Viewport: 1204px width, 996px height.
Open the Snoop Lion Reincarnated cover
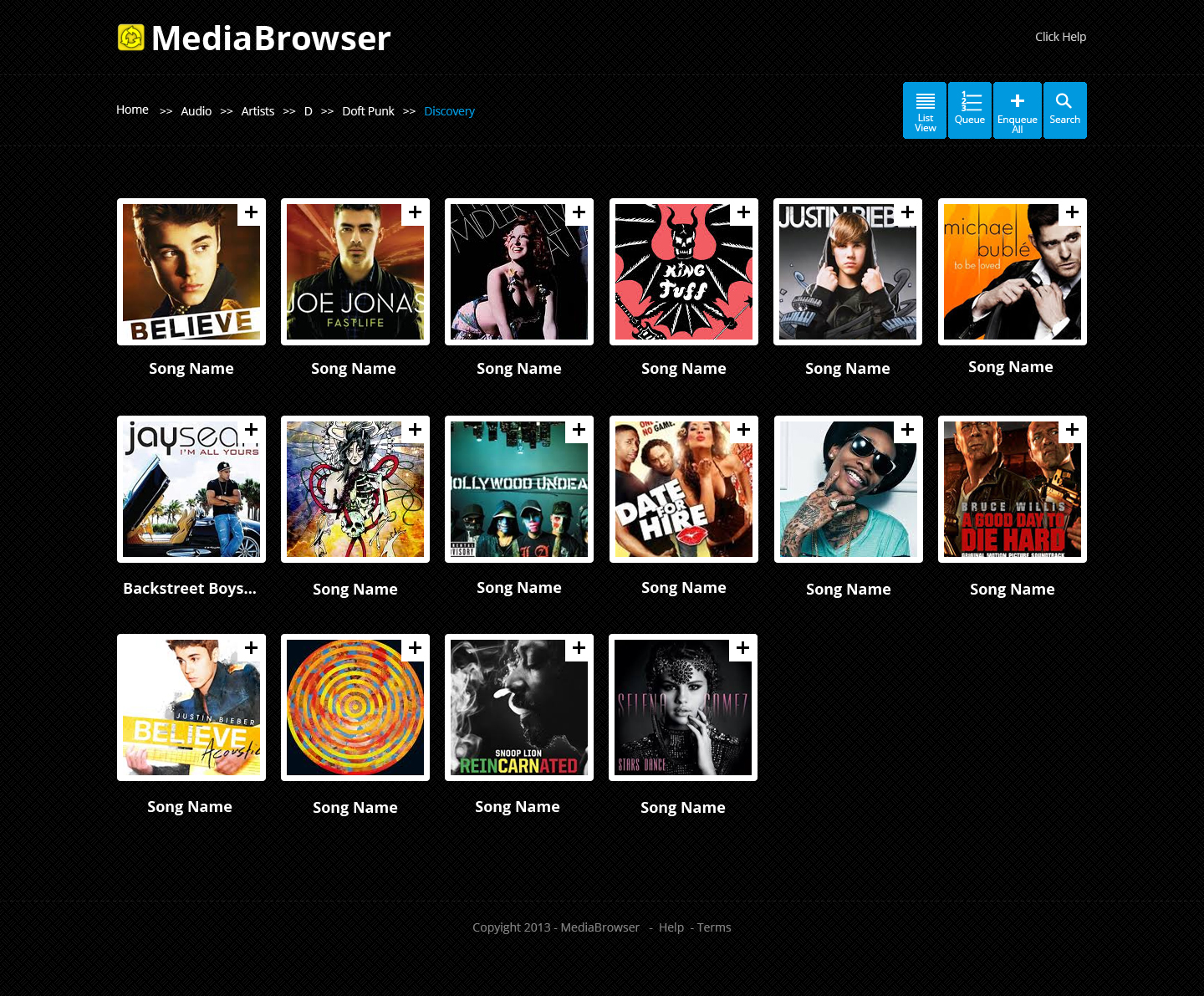click(x=519, y=707)
